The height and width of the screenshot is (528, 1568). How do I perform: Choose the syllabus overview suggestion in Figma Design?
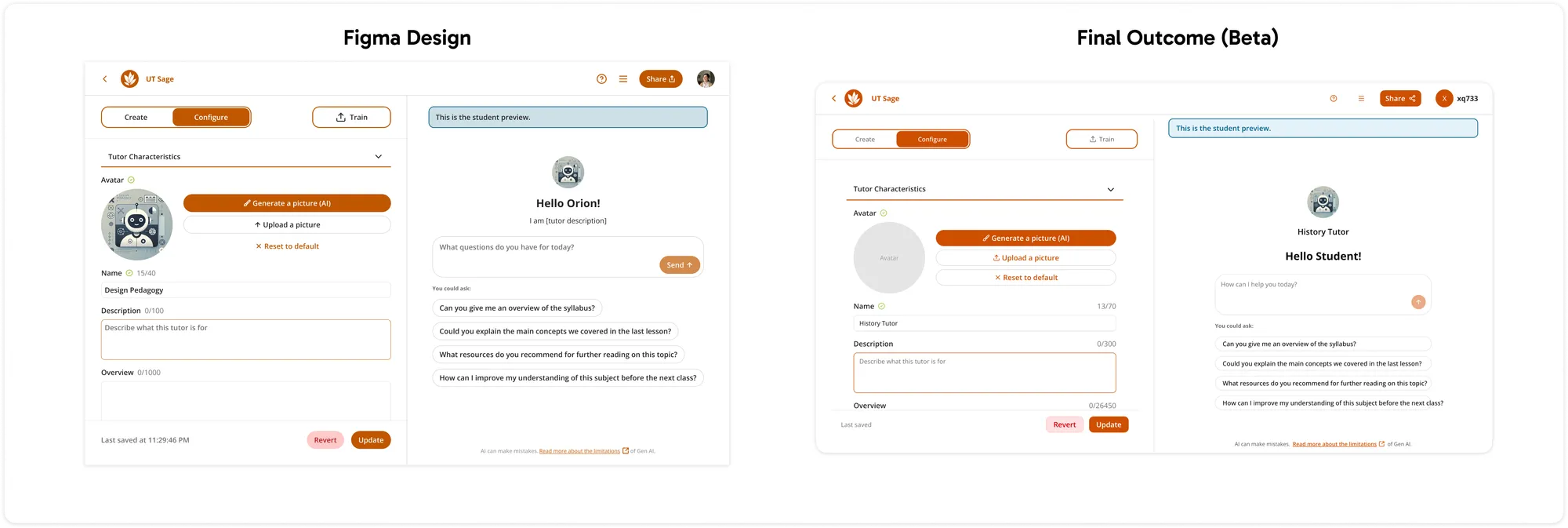pos(517,308)
